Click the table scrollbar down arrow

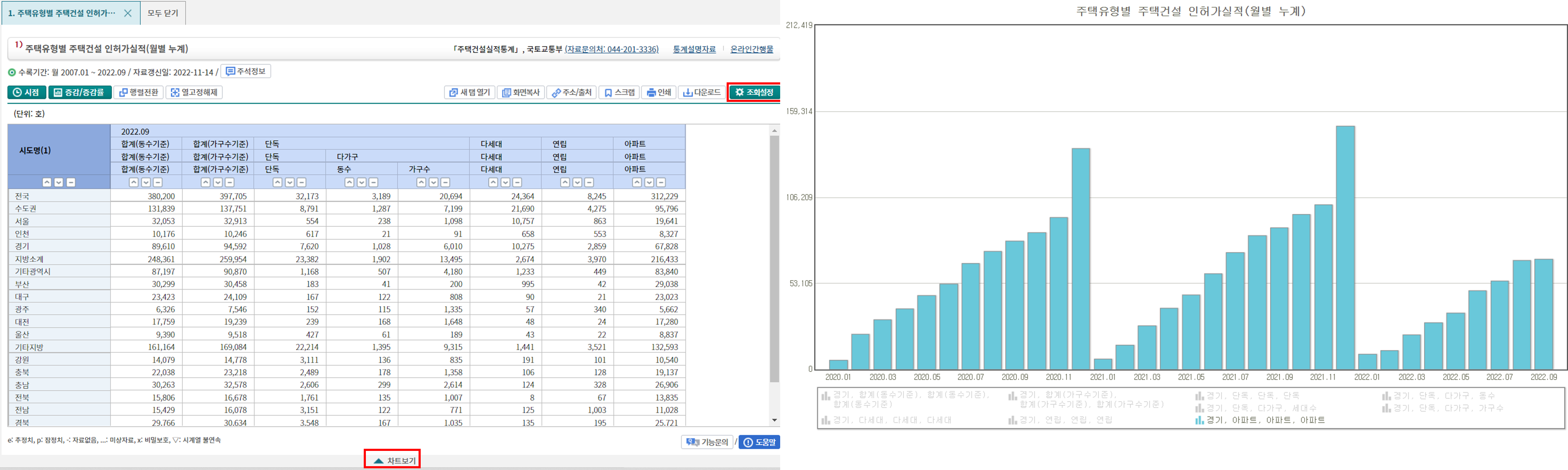(774, 420)
